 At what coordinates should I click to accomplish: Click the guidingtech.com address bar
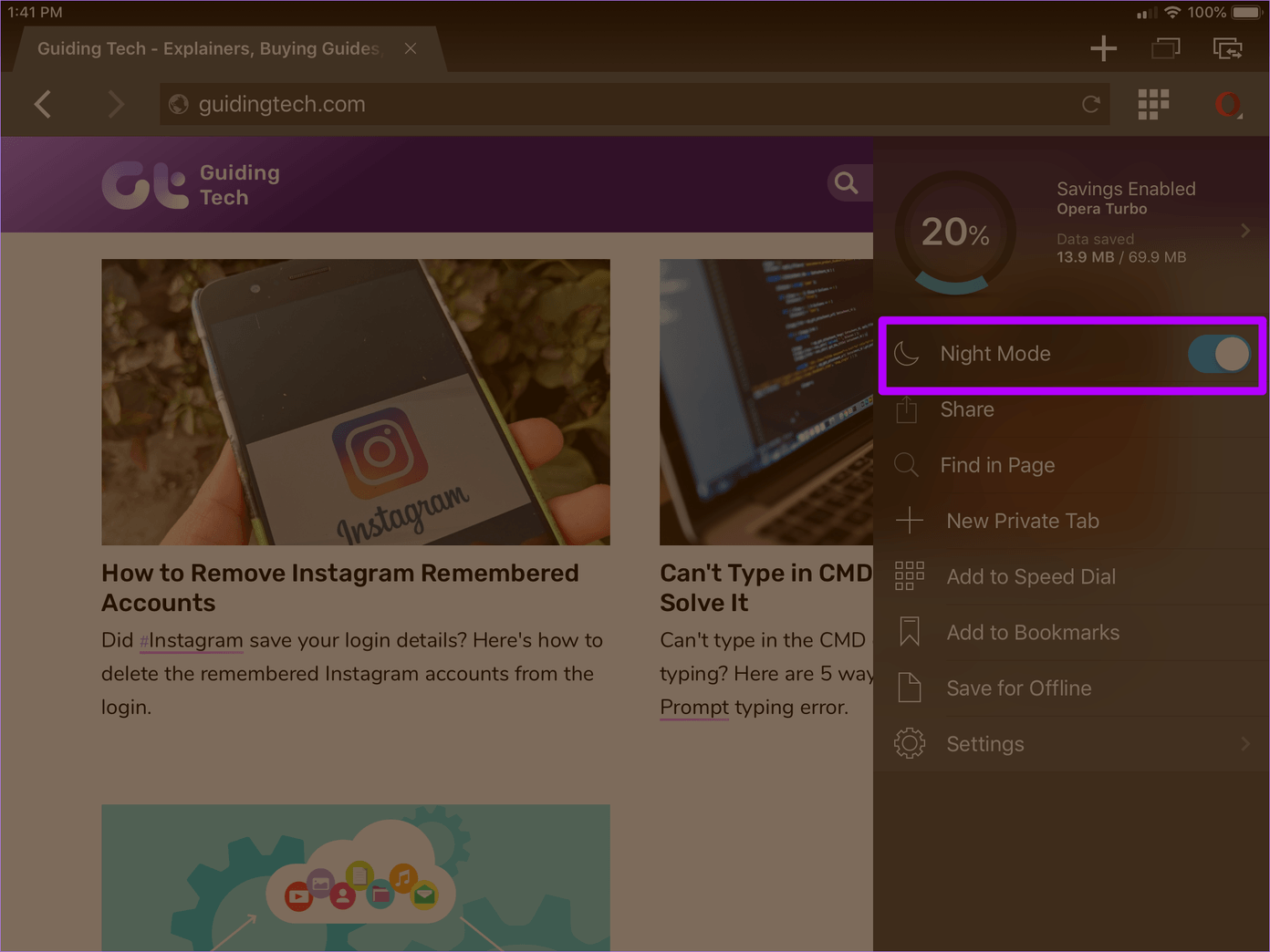pyautogui.click(x=620, y=105)
